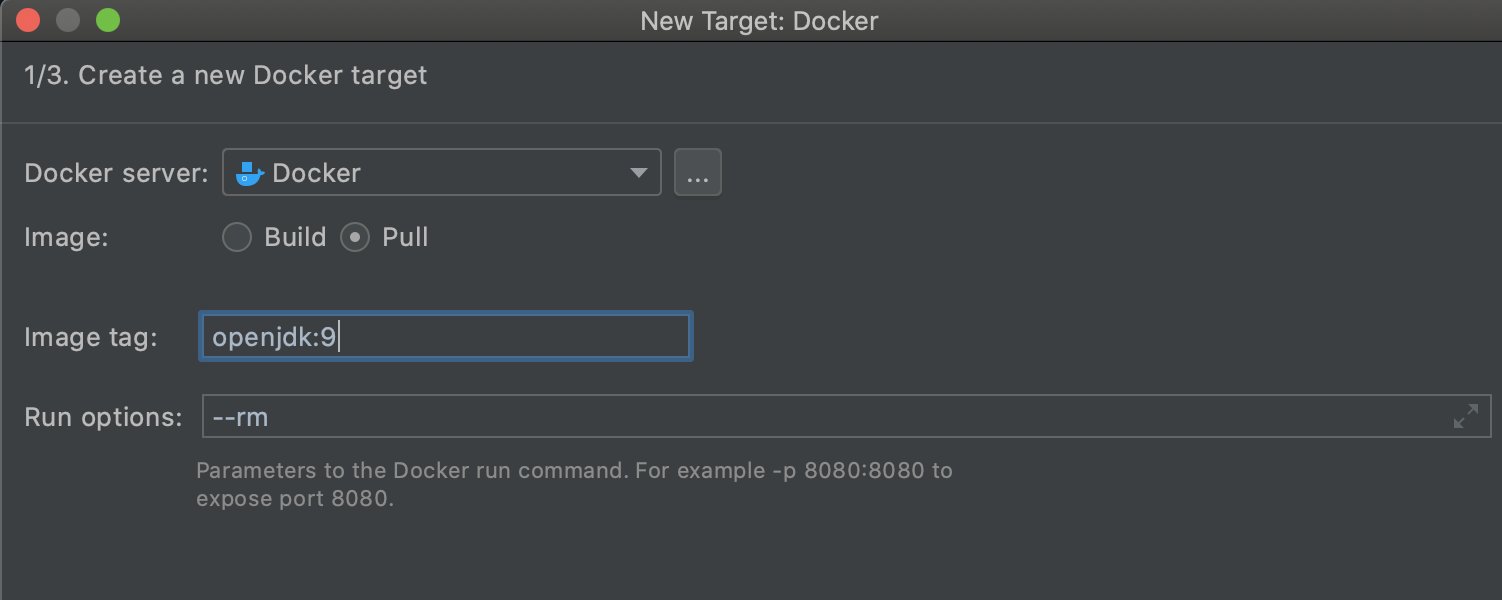
Task: Minimize the window with the gray title button
Action: (x=68, y=20)
